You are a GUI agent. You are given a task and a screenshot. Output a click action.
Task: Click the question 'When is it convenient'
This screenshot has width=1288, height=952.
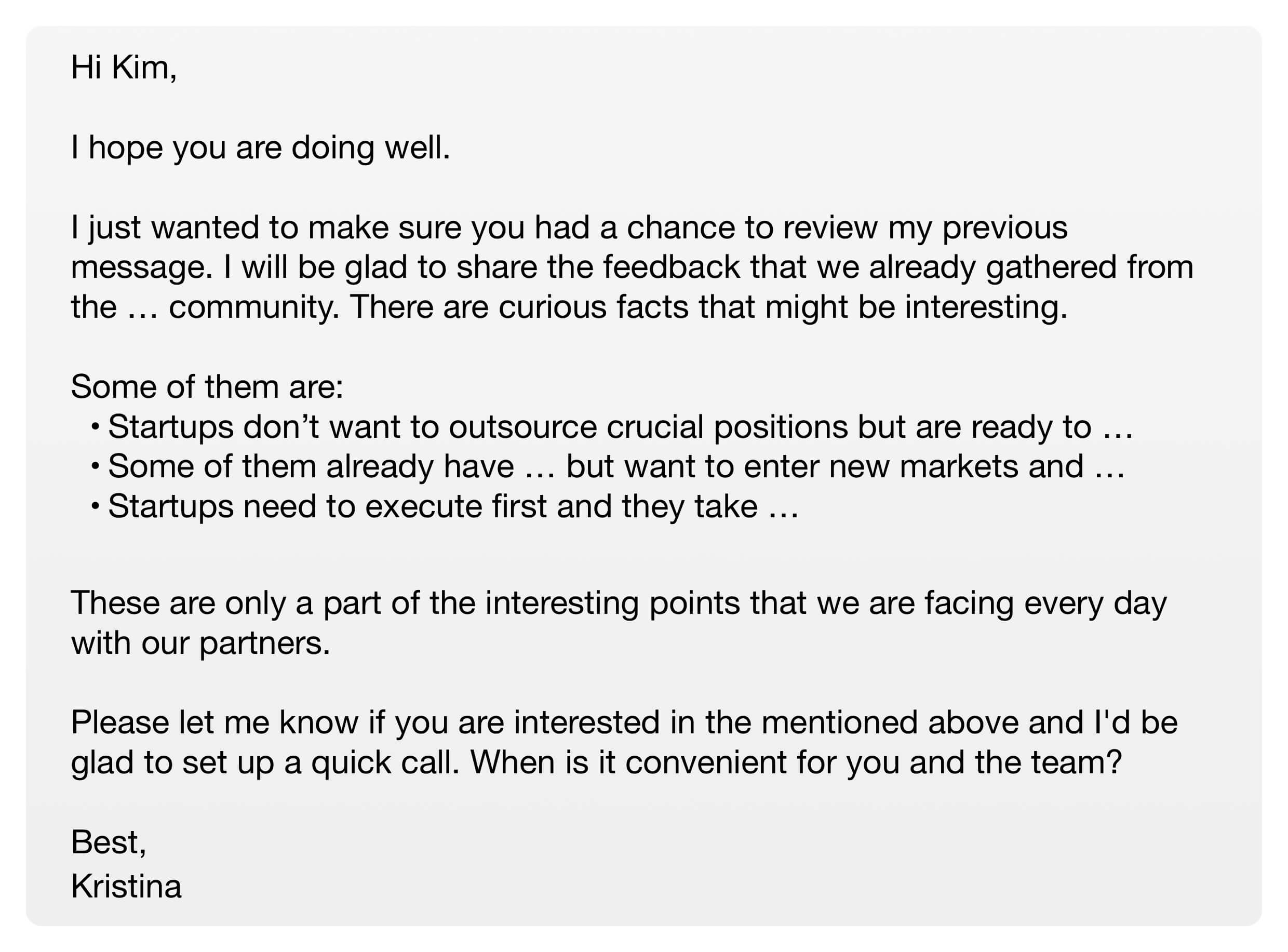[796, 763]
